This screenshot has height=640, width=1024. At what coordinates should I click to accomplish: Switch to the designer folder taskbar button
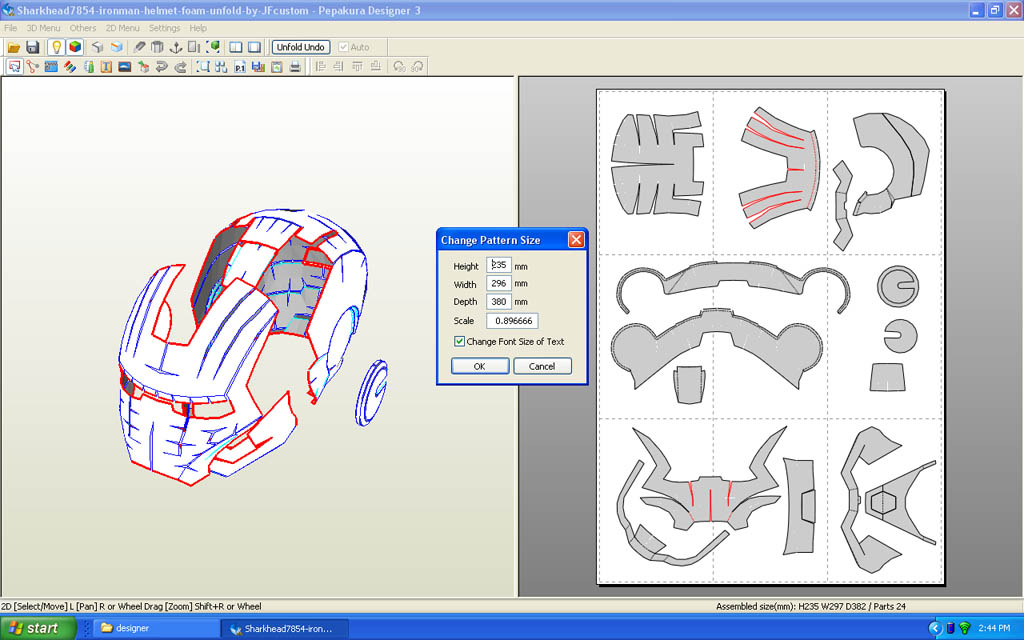click(x=155, y=628)
